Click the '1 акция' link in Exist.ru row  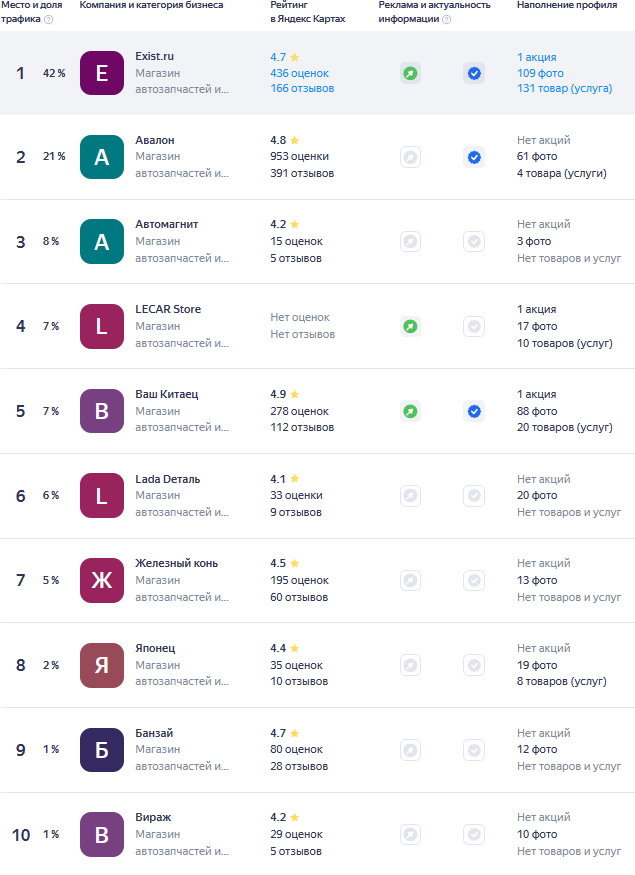[x=537, y=57]
